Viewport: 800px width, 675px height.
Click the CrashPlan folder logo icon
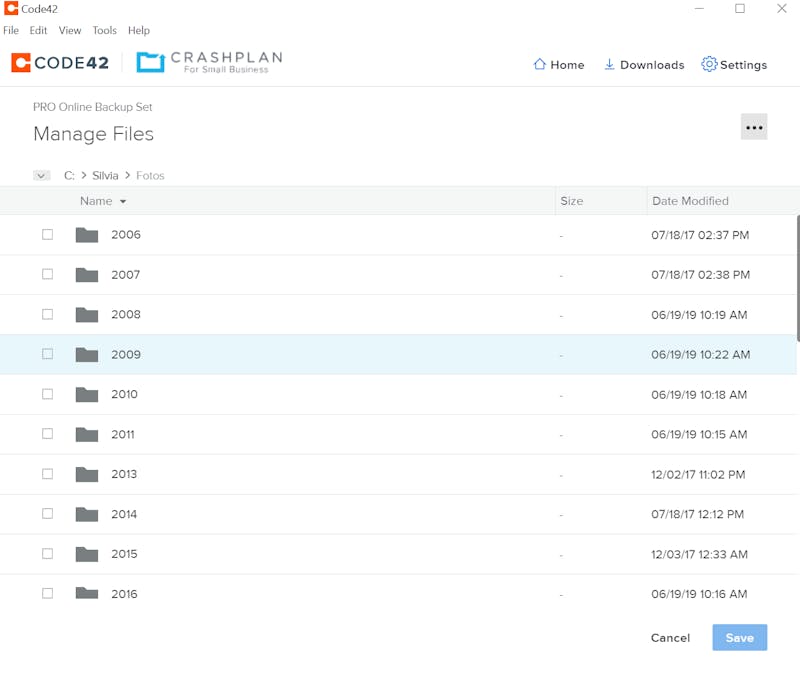point(151,62)
